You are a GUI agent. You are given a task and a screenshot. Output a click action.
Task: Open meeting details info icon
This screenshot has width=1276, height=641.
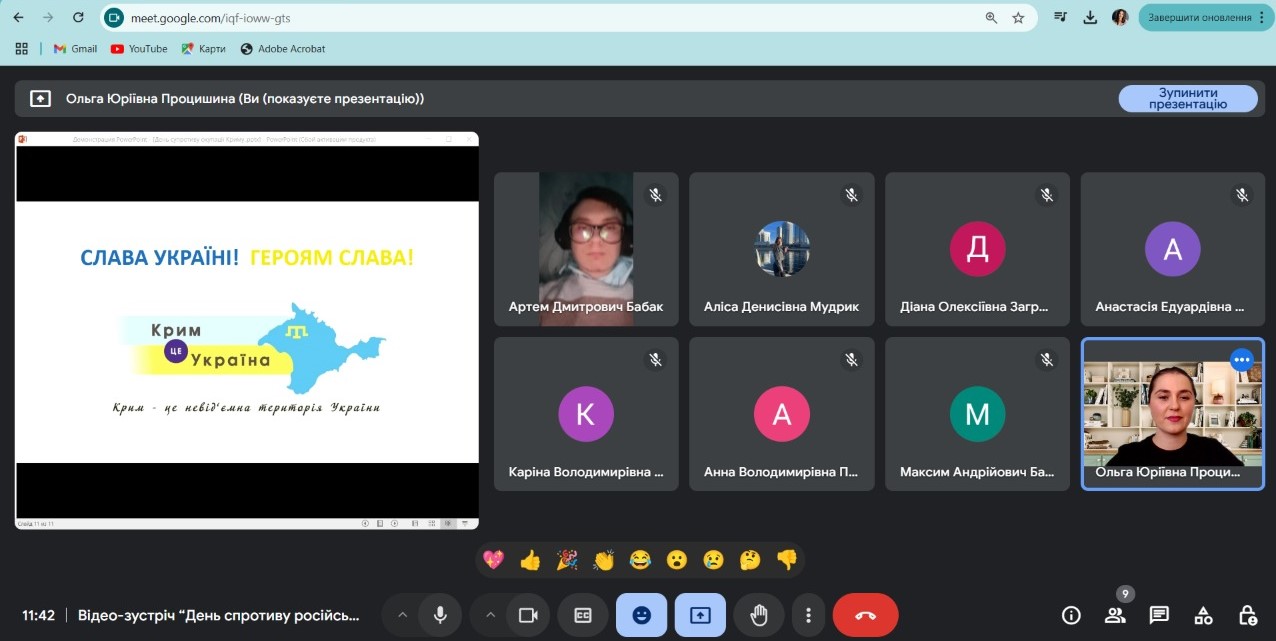(1071, 615)
